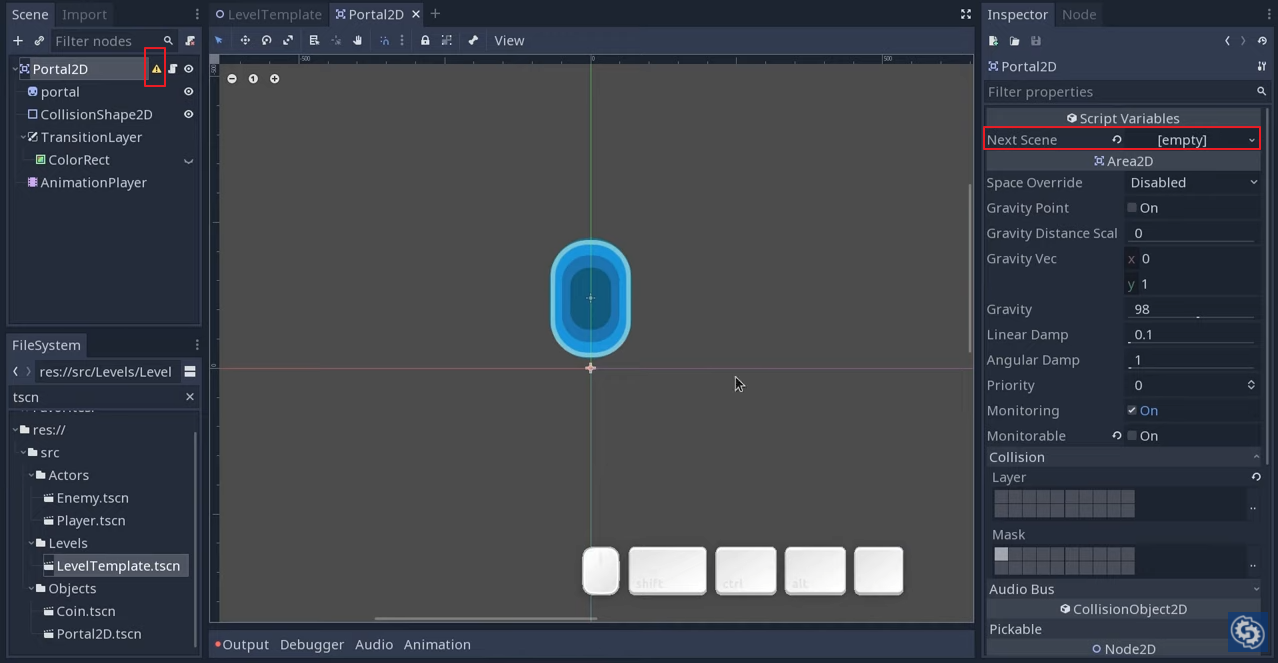Screen dimensions: 1278x663
Task: Save the current resource in Inspector
Action: coord(1036,41)
